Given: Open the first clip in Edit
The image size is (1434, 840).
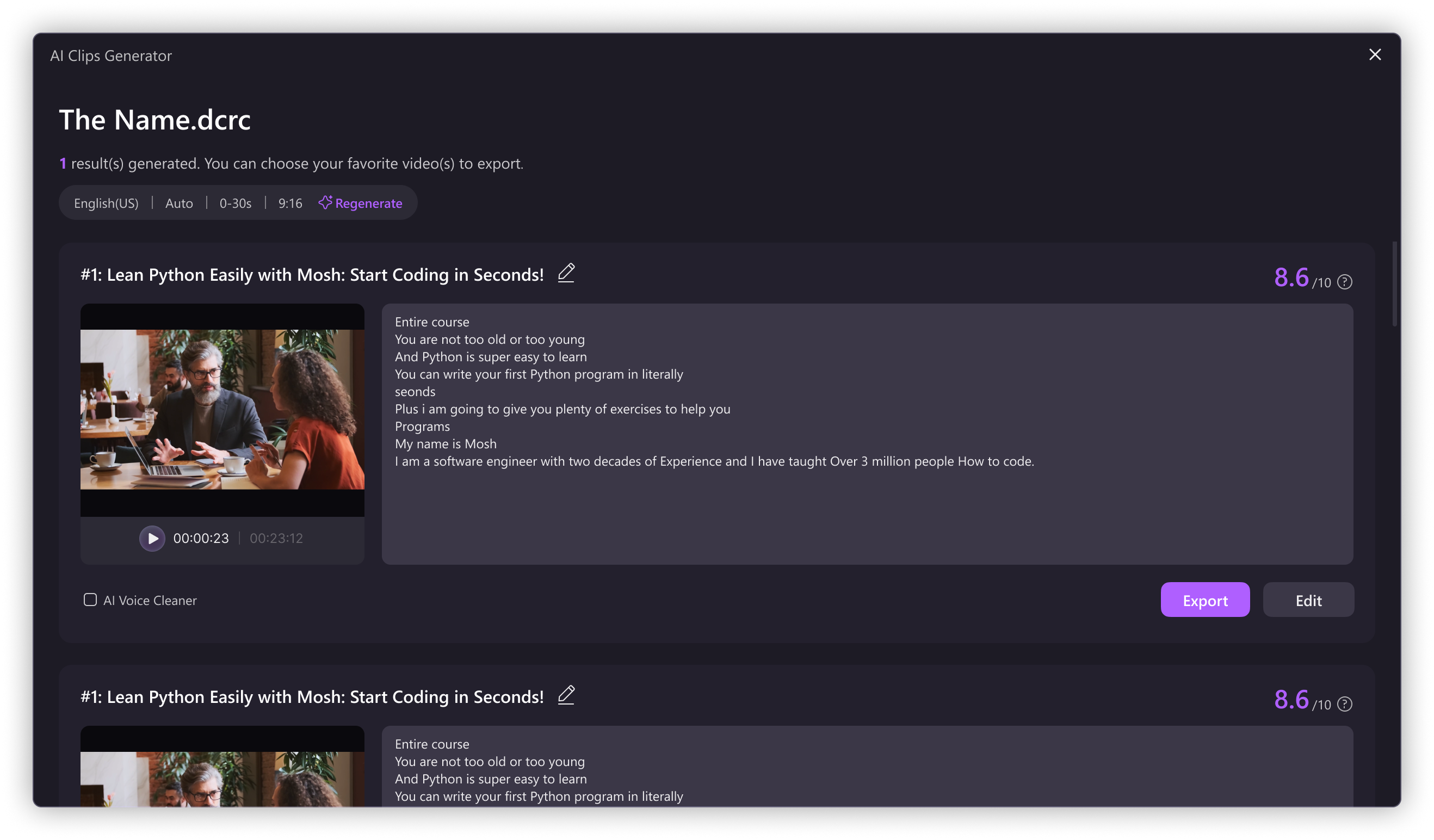Looking at the screenshot, I should [1308, 600].
